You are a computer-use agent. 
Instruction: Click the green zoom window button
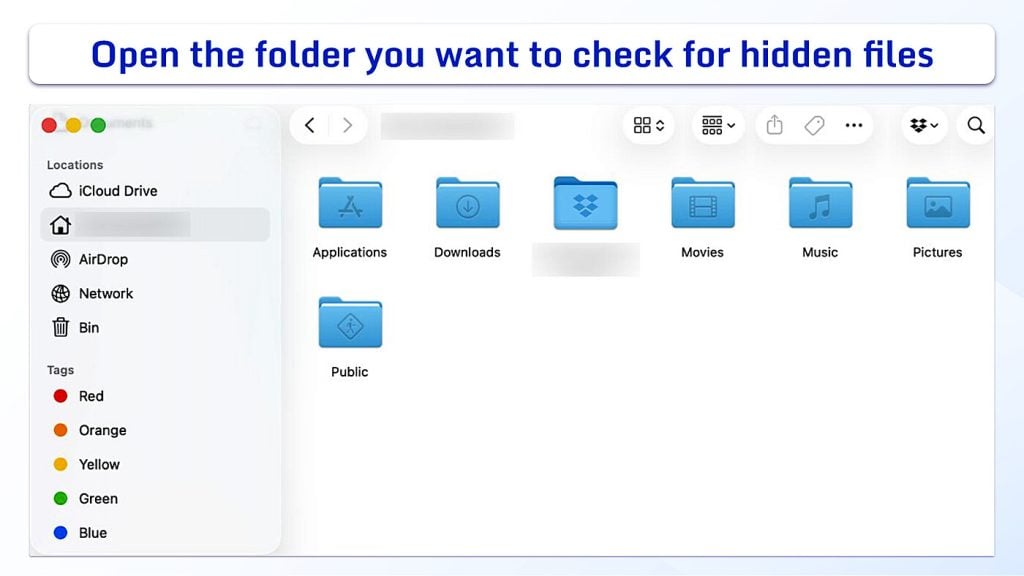tap(98, 125)
